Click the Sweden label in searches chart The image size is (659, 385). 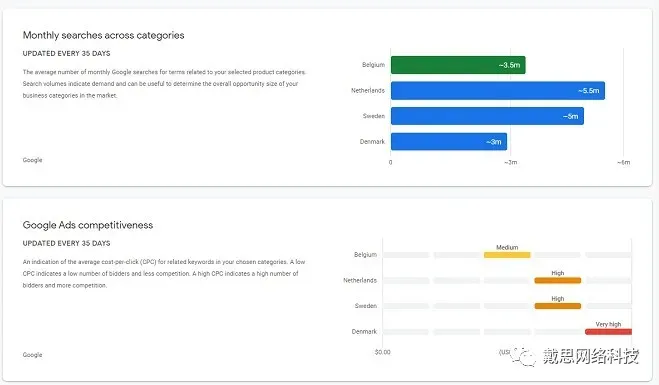pos(374,116)
